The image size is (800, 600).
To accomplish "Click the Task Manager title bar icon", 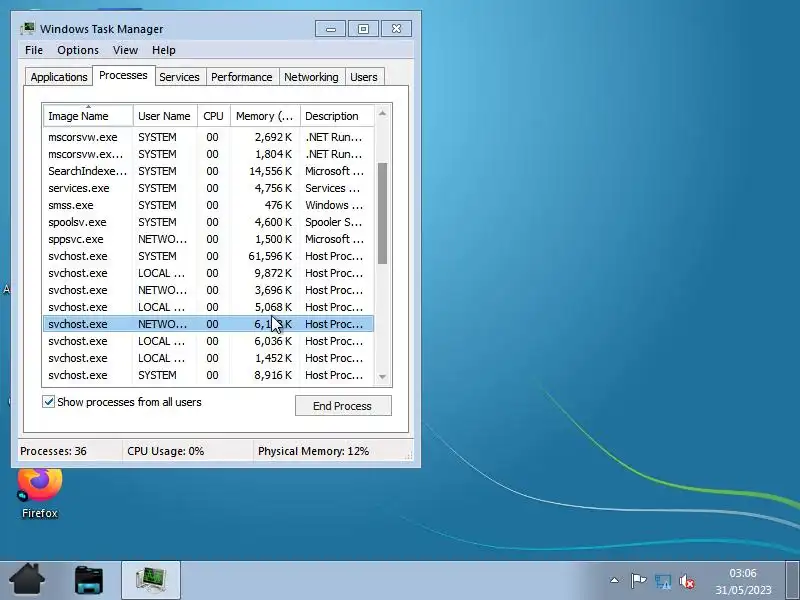I will point(28,29).
